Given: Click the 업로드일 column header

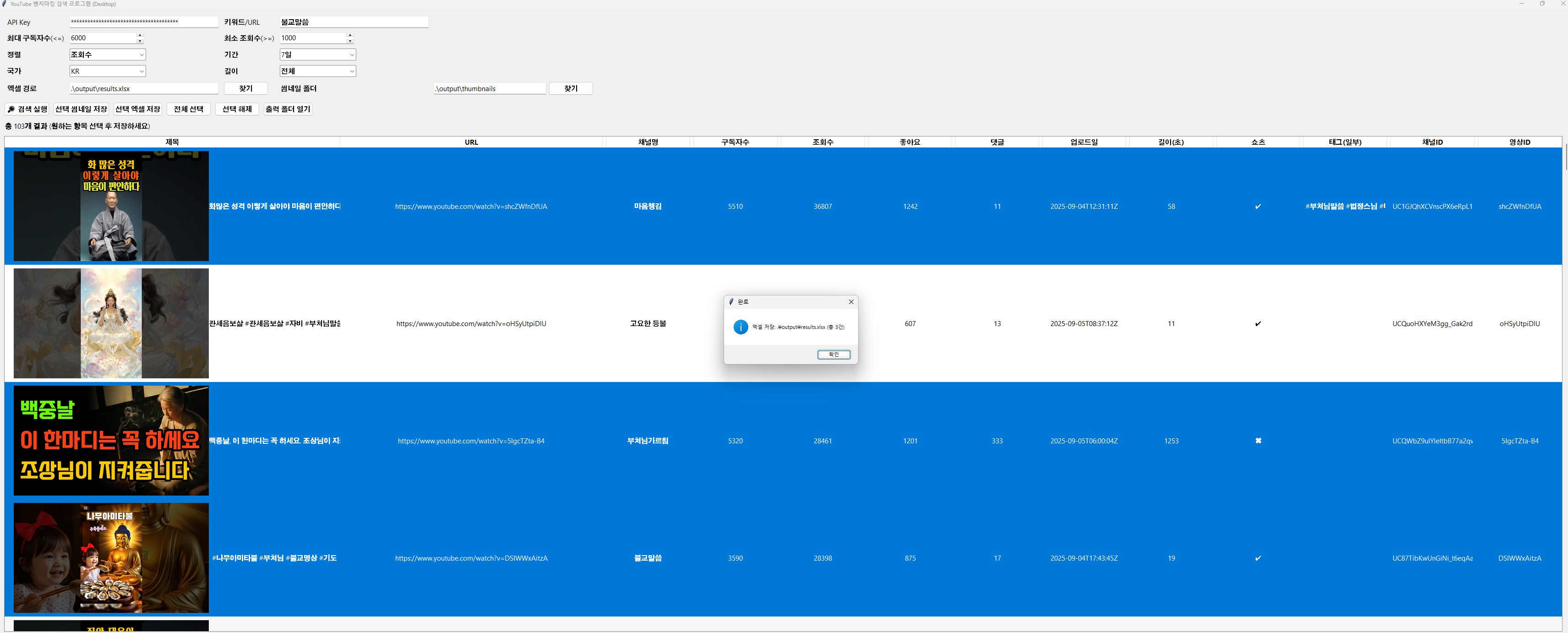Looking at the screenshot, I should 1083,142.
